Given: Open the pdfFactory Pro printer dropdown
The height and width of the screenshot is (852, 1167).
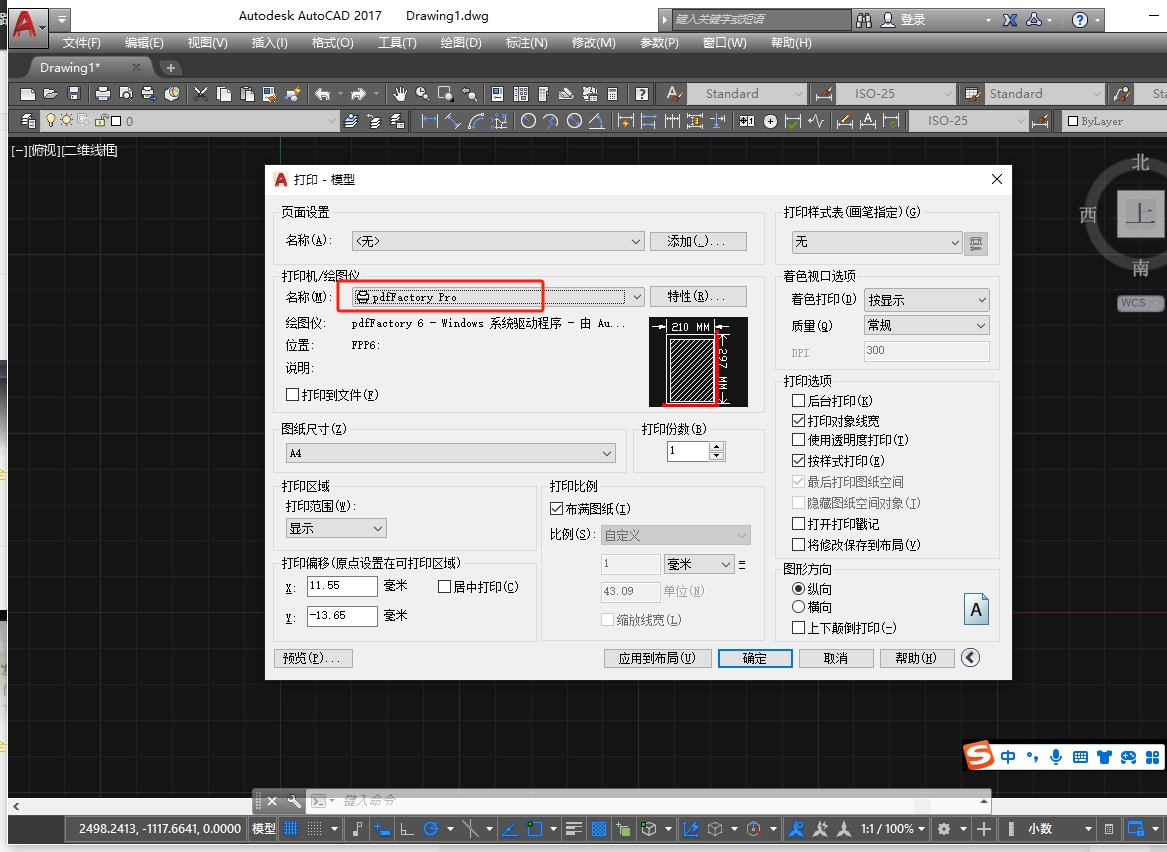Looking at the screenshot, I should pyautogui.click(x=498, y=297).
